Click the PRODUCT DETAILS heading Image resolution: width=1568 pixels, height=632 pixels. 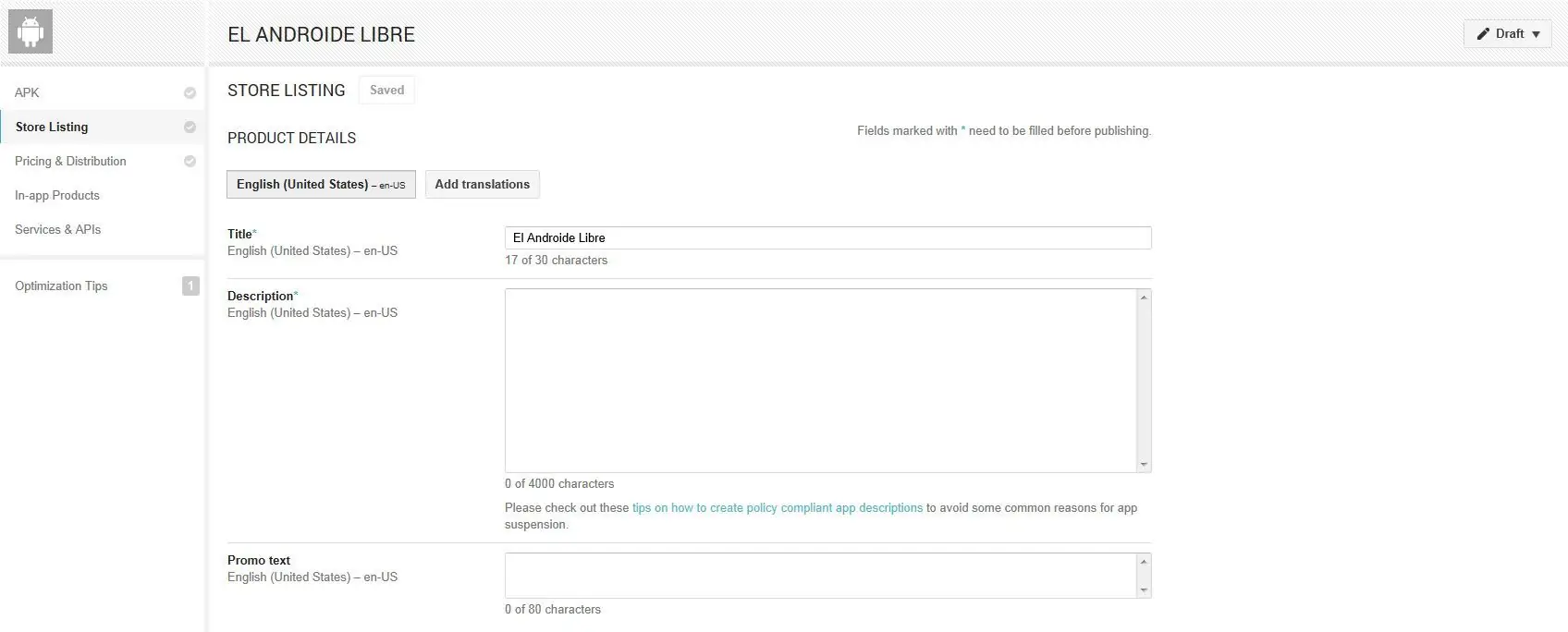pyautogui.click(x=291, y=138)
